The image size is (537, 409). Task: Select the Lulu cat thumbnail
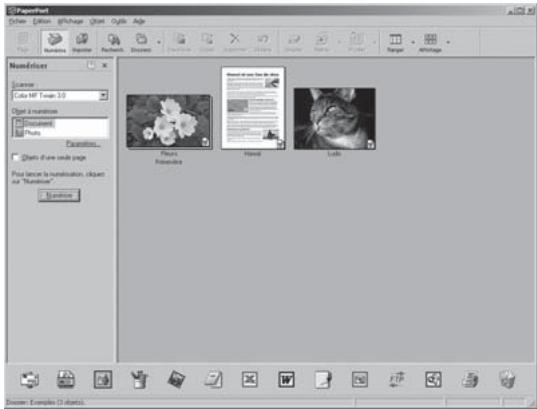click(335, 119)
